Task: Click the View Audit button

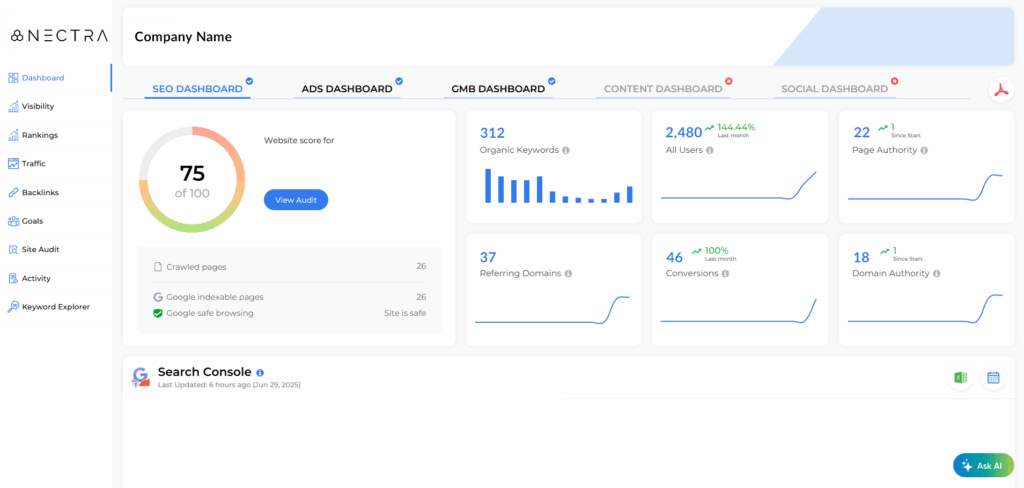Action: [296, 200]
